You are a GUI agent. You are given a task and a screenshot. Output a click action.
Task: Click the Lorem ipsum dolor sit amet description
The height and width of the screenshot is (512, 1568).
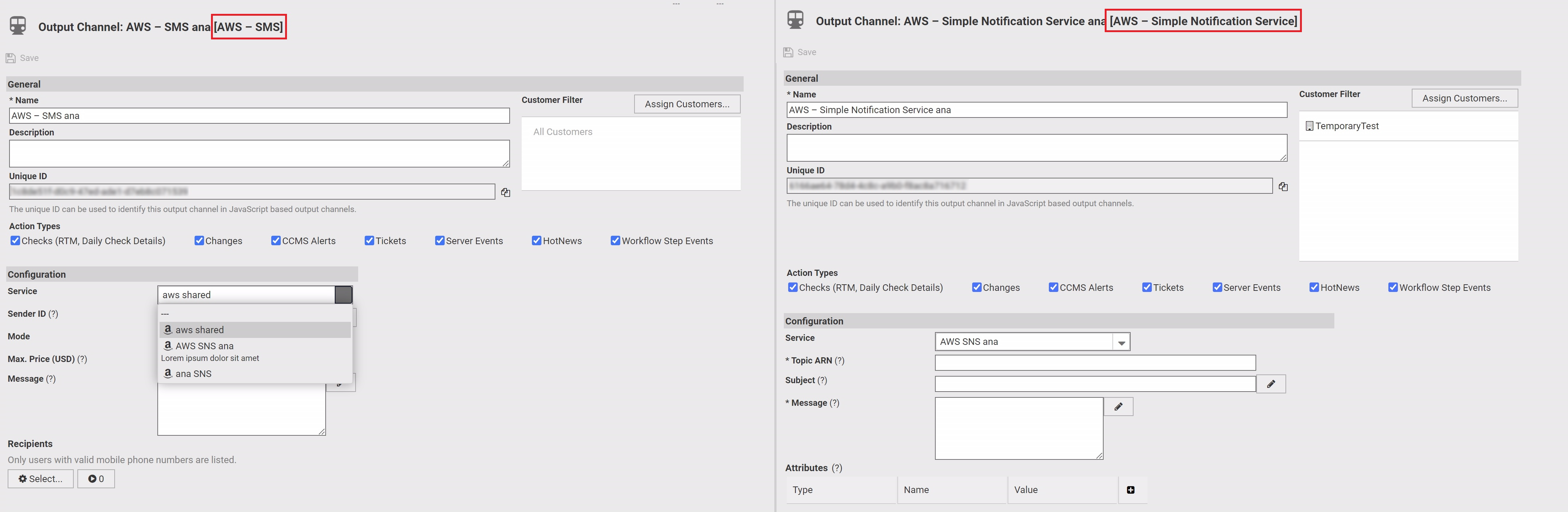[x=210, y=359]
